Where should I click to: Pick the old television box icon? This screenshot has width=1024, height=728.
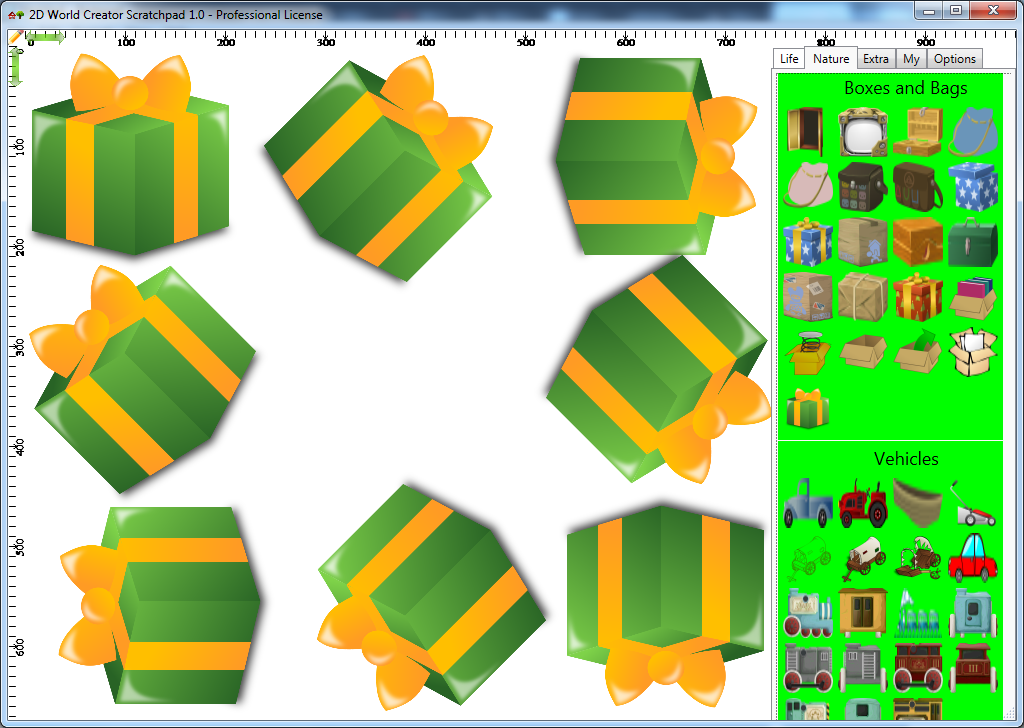pyautogui.click(x=862, y=133)
